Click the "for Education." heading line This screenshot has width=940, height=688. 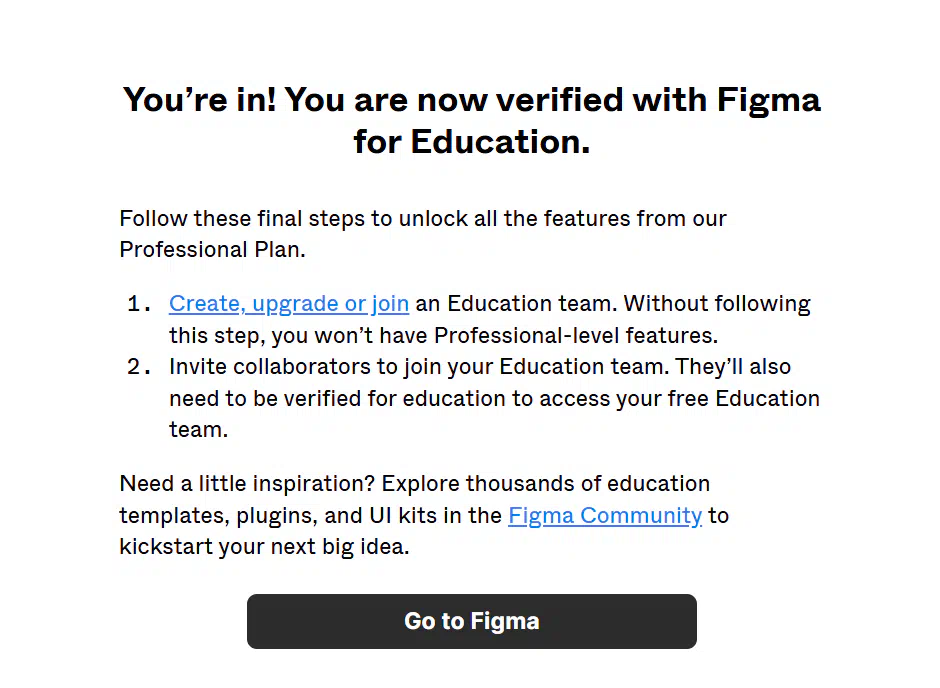click(x=472, y=142)
